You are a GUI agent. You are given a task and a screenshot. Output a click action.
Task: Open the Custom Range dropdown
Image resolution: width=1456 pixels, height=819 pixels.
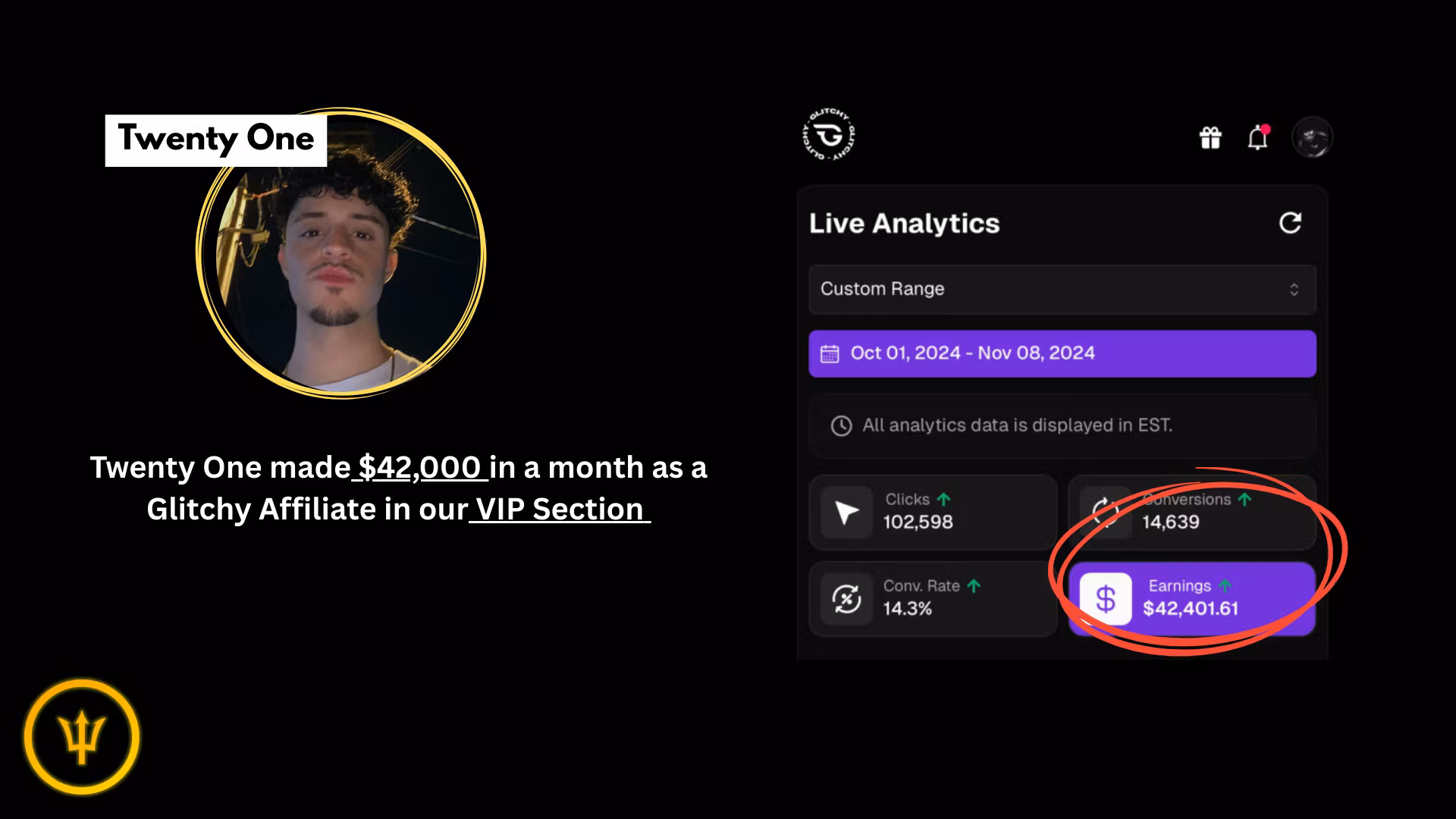point(1062,289)
